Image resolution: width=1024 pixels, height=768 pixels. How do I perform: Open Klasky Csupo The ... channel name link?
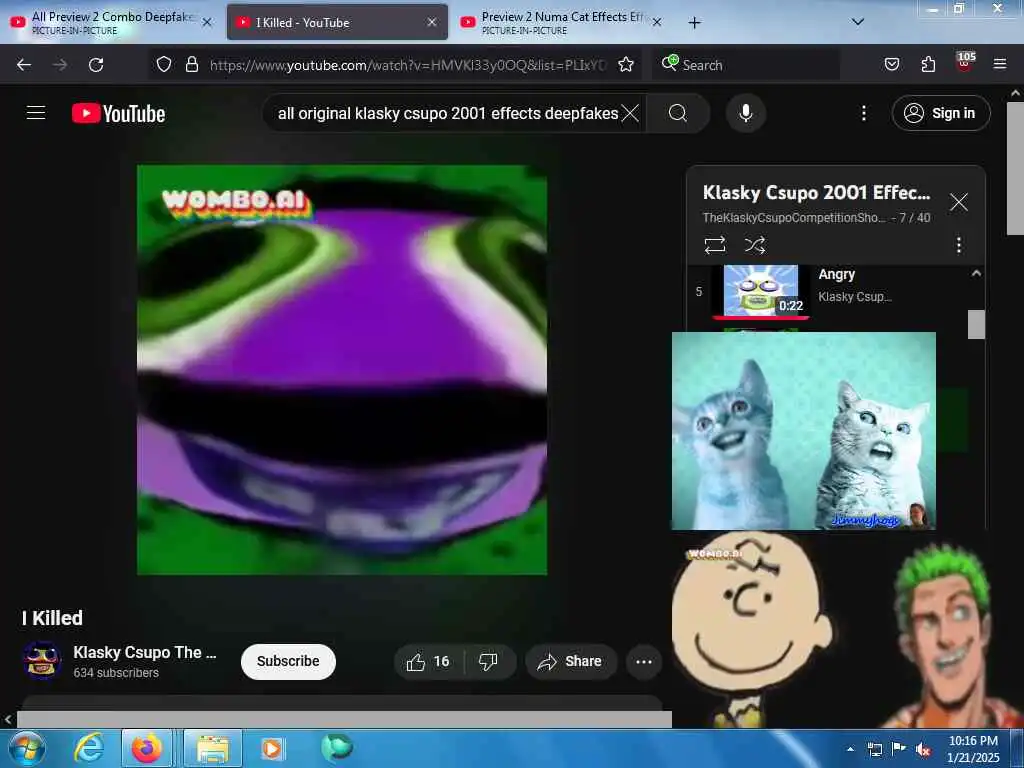[x=144, y=652]
